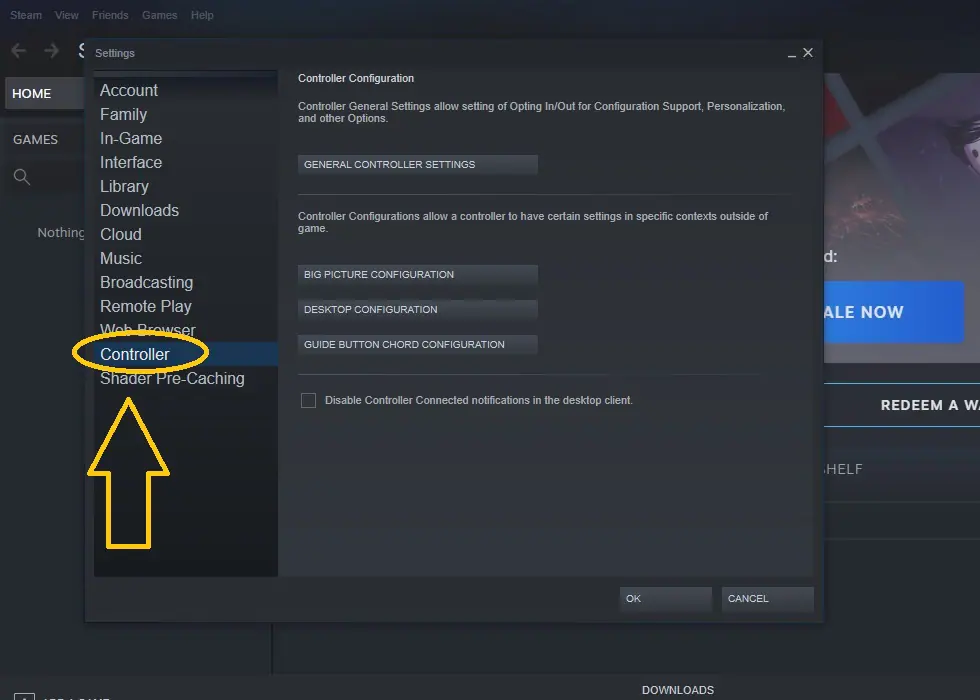Screen dimensions: 980x700
Task: Click the blue sale banner button
Action: [x=894, y=311]
